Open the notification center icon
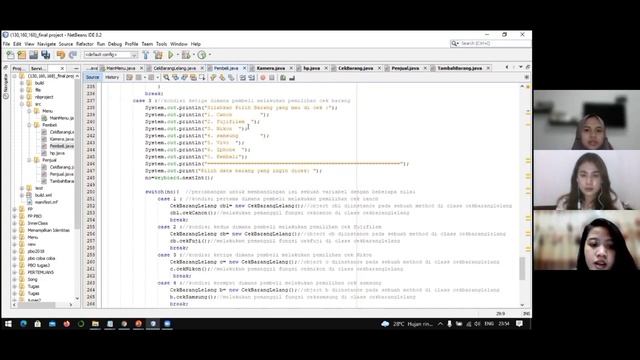The image size is (640, 360). [519, 324]
